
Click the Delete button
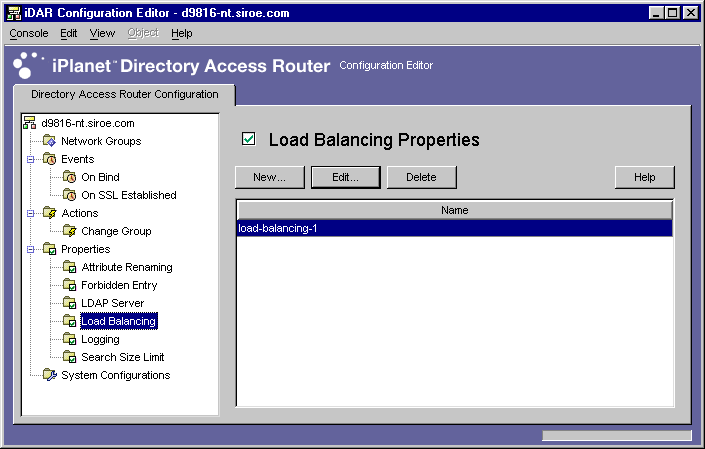421,177
